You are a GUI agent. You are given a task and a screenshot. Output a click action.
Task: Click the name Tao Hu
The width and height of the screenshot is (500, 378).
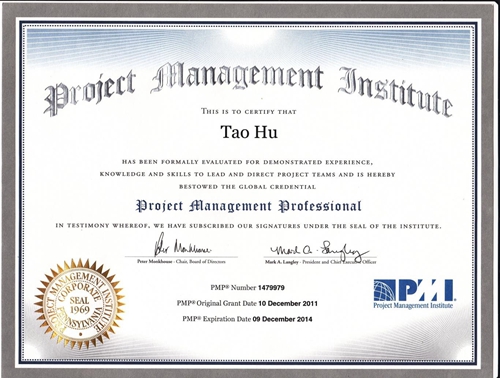pyautogui.click(x=249, y=132)
